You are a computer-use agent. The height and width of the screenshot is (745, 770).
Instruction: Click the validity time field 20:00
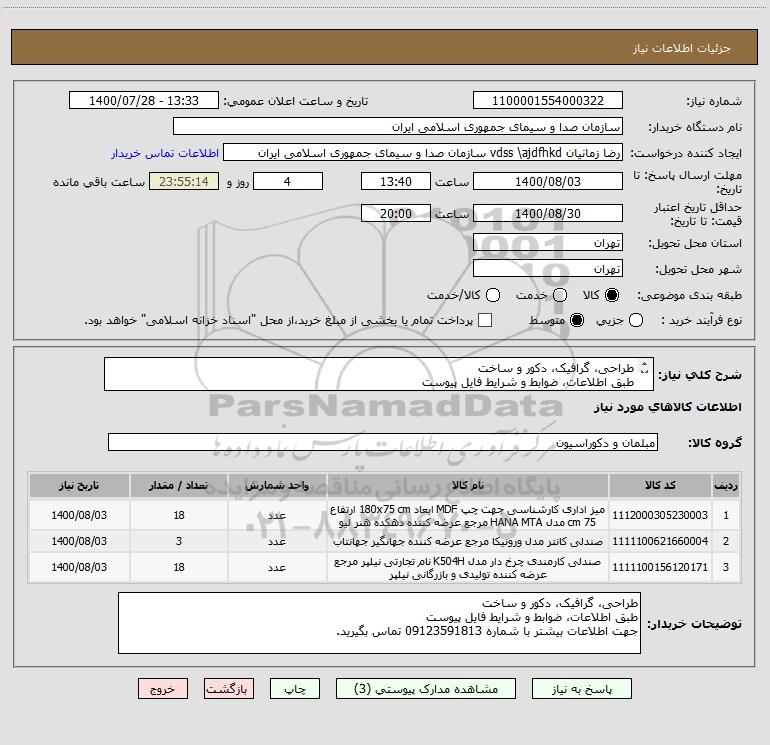tap(396, 213)
